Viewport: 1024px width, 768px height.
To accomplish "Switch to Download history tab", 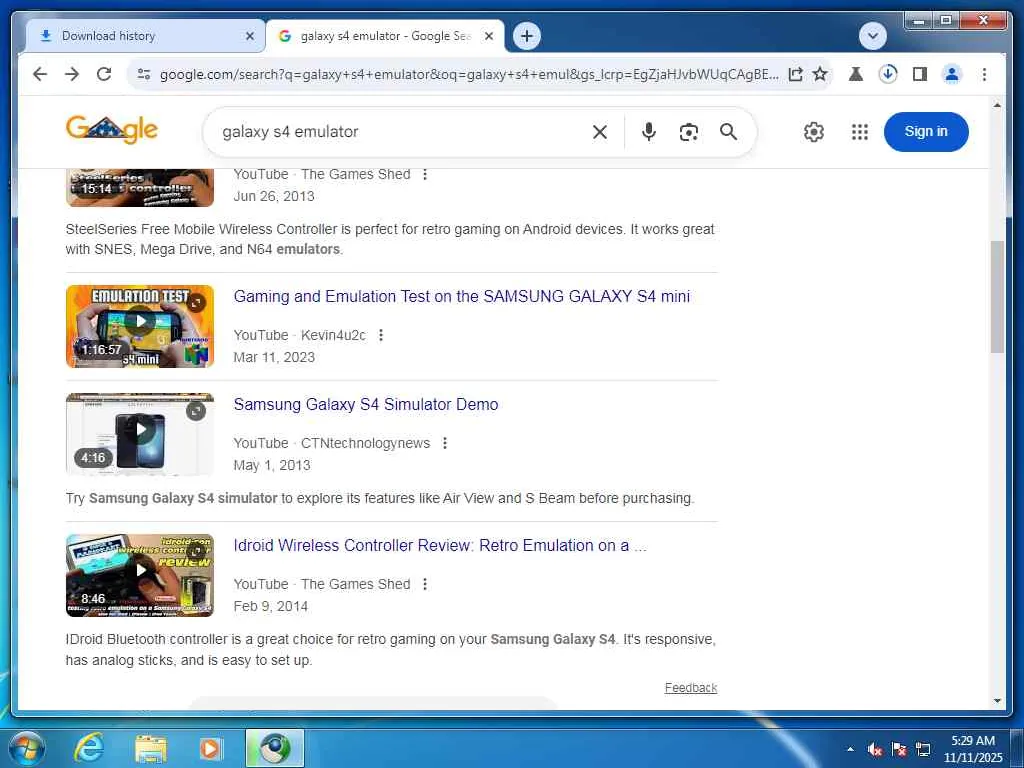I will [145, 36].
